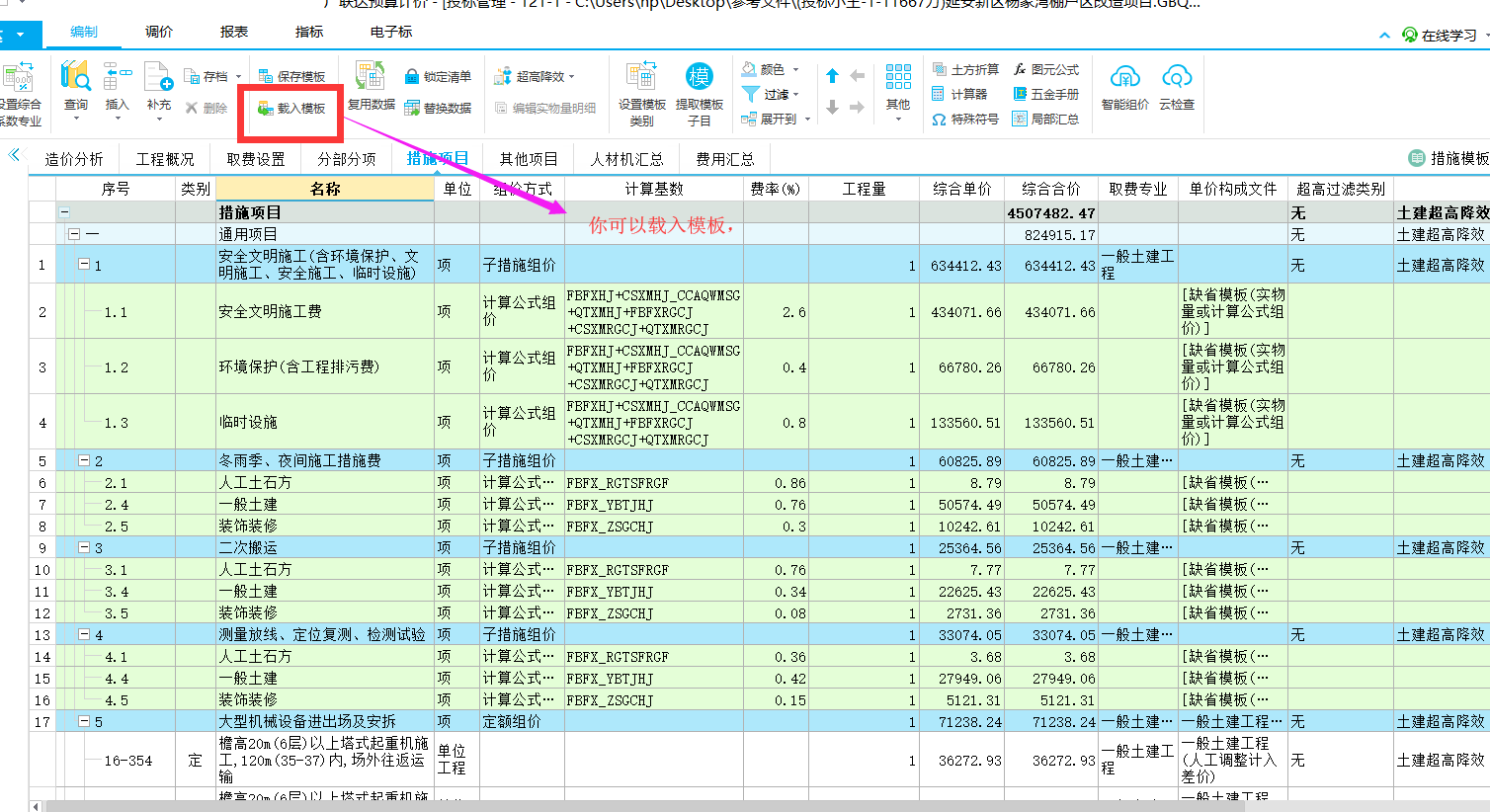Click 智能组价 cloud icon
1490x812 pixels.
pyautogui.click(x=1124, y=76)
